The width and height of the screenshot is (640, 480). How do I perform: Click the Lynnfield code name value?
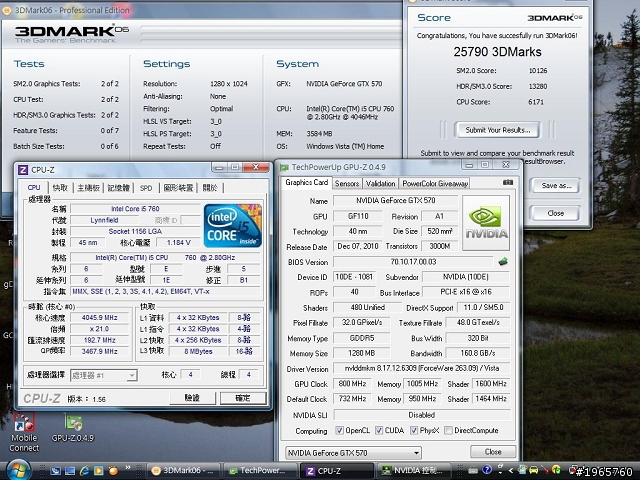click(104, 220)
